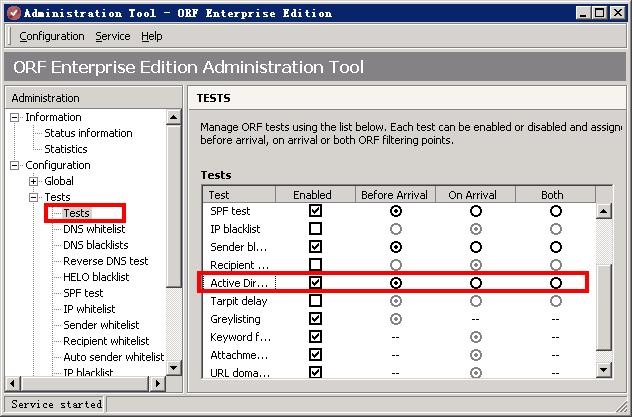Select DNS blacklists tree item

(x=96, y=245)
